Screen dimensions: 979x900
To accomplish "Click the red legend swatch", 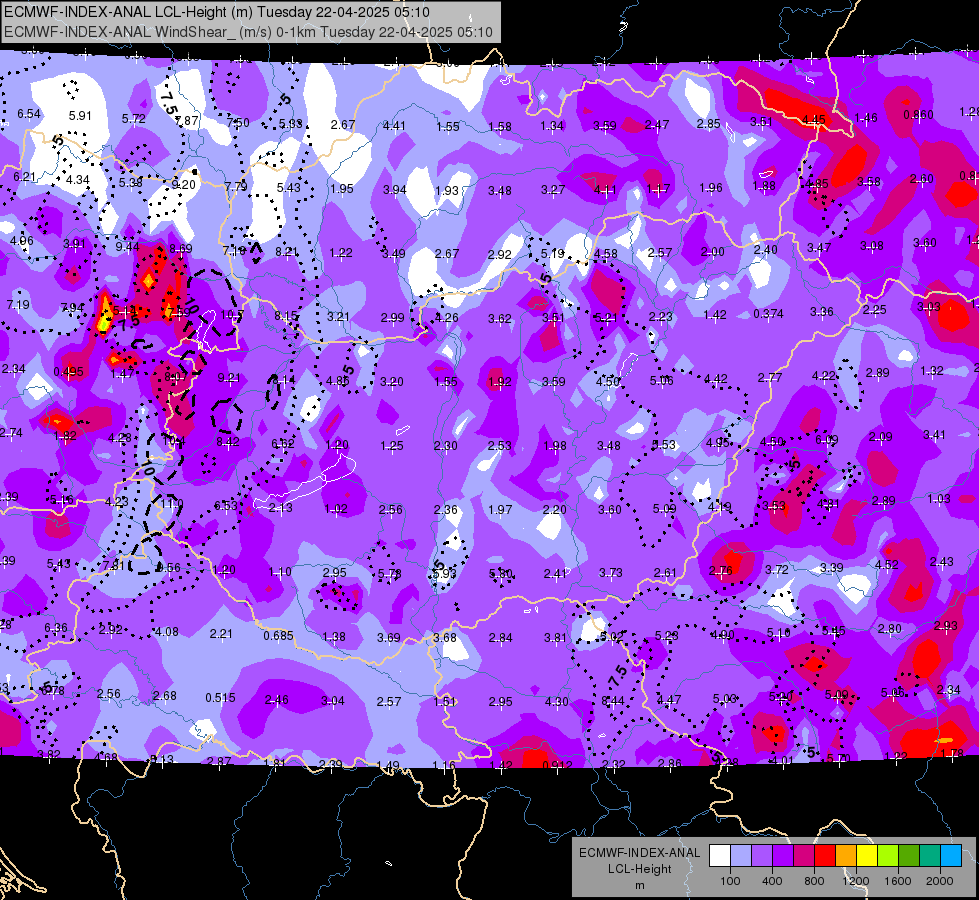I will coord(825,856).
